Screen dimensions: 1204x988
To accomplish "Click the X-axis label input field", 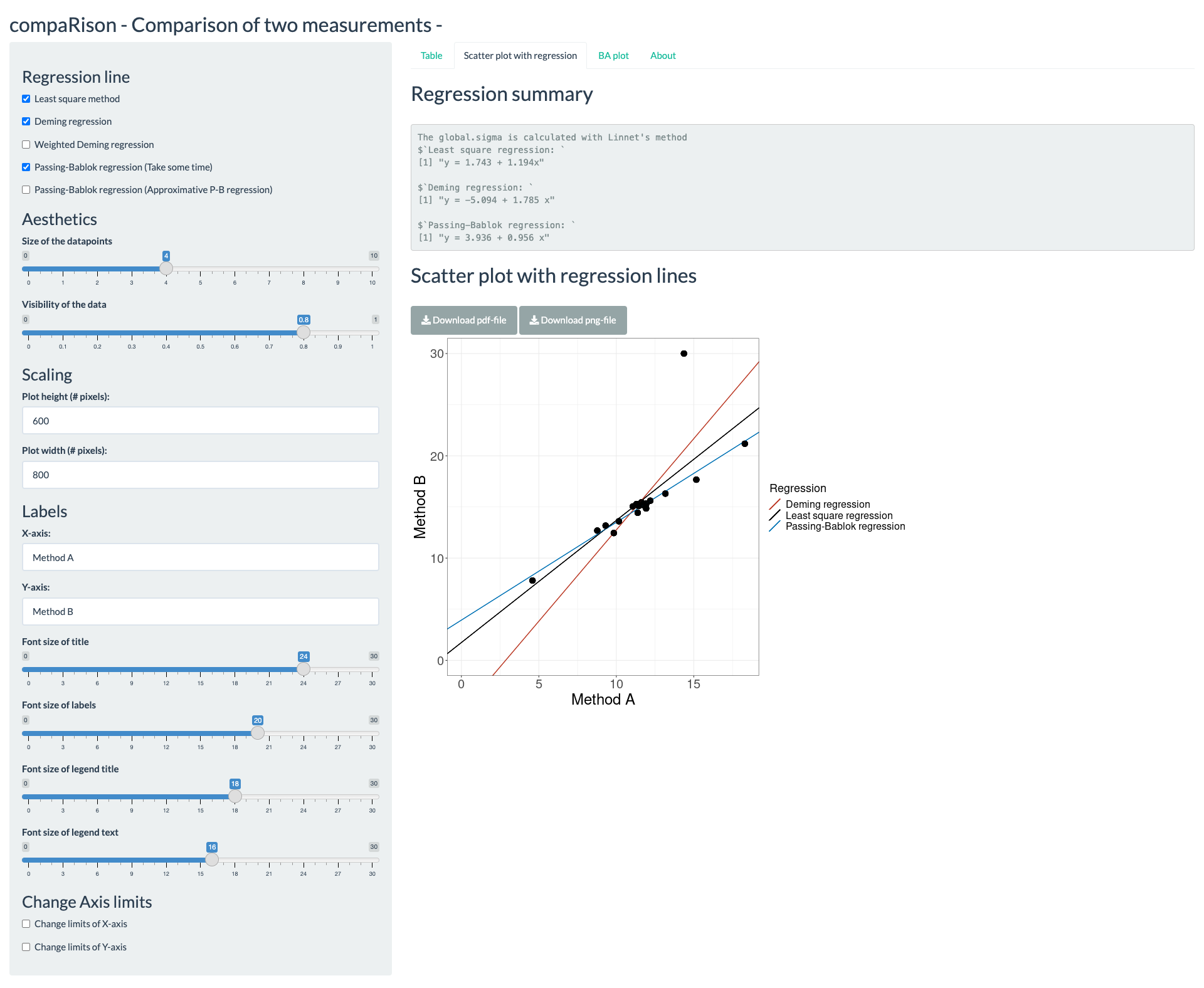I will [201, 557].
